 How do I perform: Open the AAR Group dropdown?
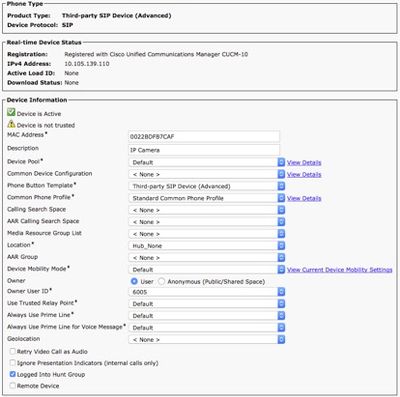pos(207,258)
